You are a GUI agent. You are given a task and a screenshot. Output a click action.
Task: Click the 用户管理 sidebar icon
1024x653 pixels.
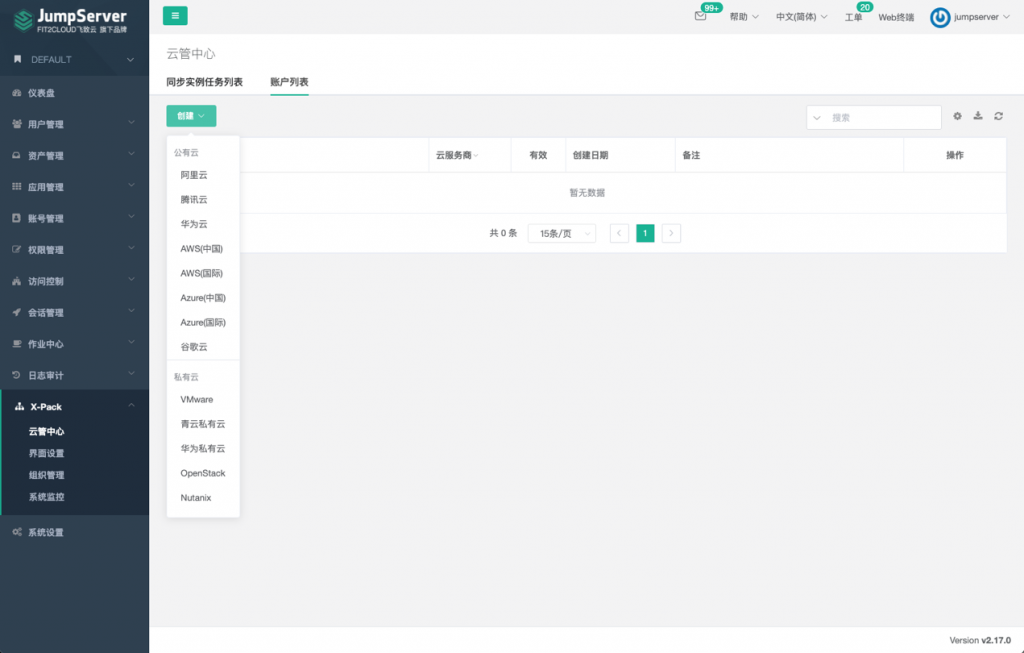pos(16,124)
